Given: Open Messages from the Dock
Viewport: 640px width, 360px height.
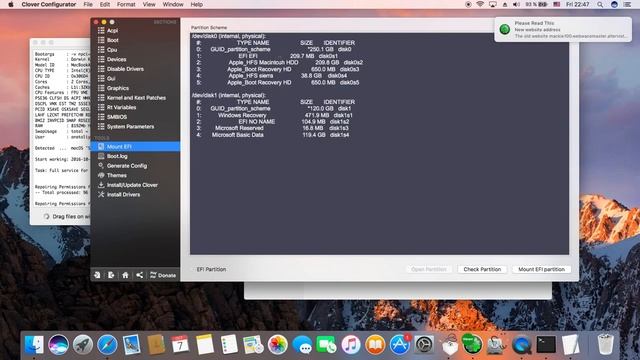Looking at the screenshot, I should 302,345.
